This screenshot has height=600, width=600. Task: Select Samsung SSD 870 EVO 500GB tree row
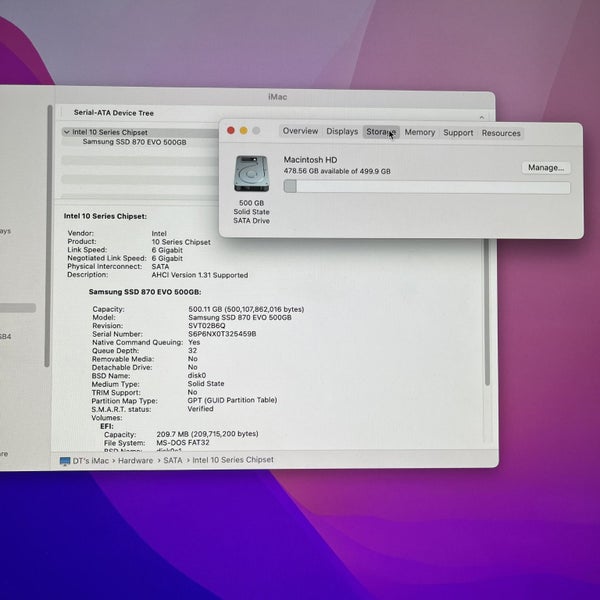tap(134, 142)
